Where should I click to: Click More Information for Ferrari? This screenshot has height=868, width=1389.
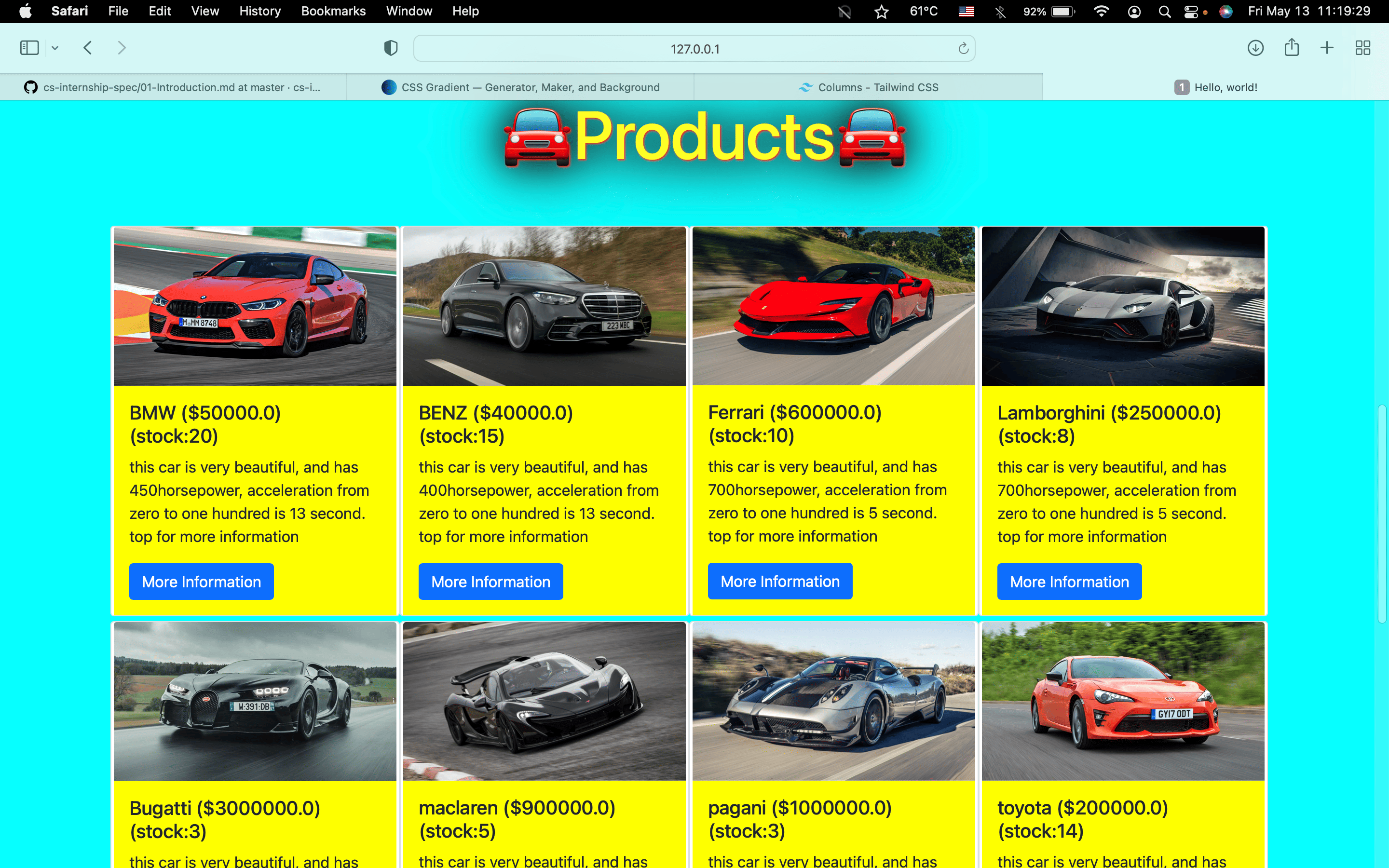click(x=780, y=581)
